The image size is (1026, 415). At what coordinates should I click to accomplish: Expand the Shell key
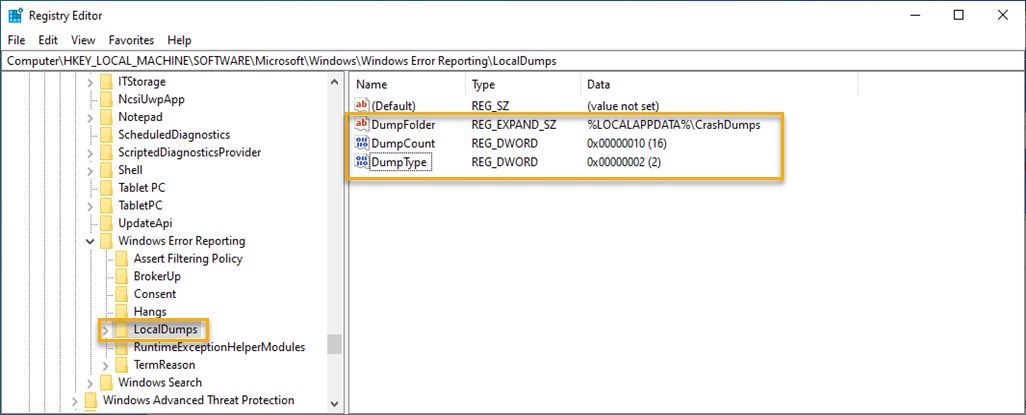pyautogui.click(x=90, y=170)
